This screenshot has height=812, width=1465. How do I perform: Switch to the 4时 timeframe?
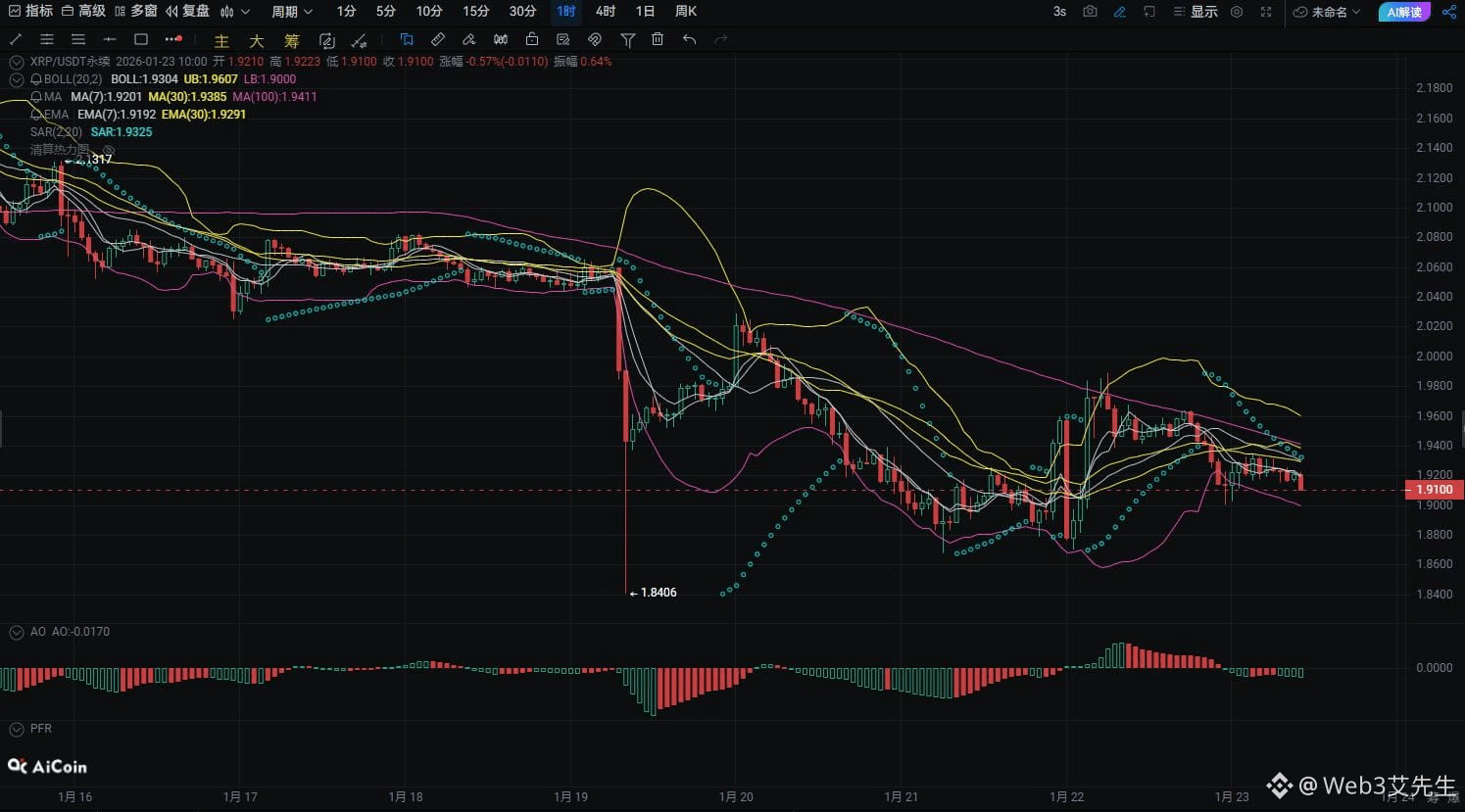[606, 12]
